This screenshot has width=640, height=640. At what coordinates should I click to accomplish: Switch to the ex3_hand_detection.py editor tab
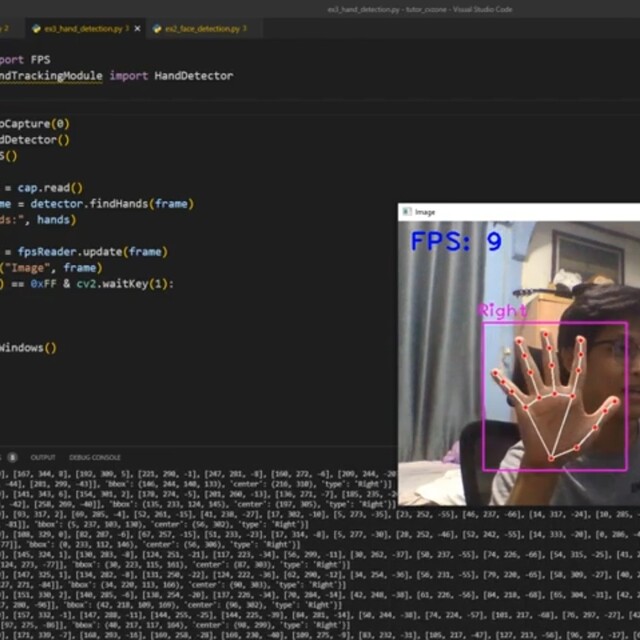point(80,29)
